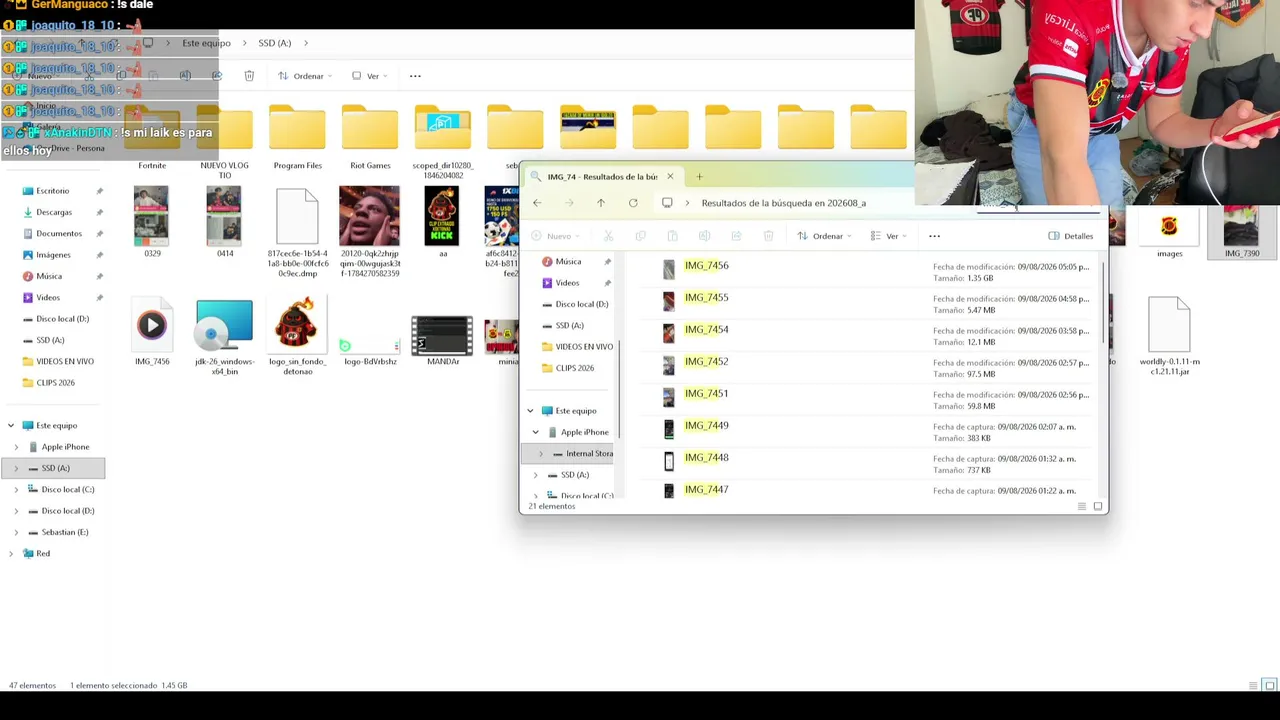Open the Ordenar dropdown in the SSD window
Screen dimensions: 1280x720
pyautogui.click(x=306, y=76)
